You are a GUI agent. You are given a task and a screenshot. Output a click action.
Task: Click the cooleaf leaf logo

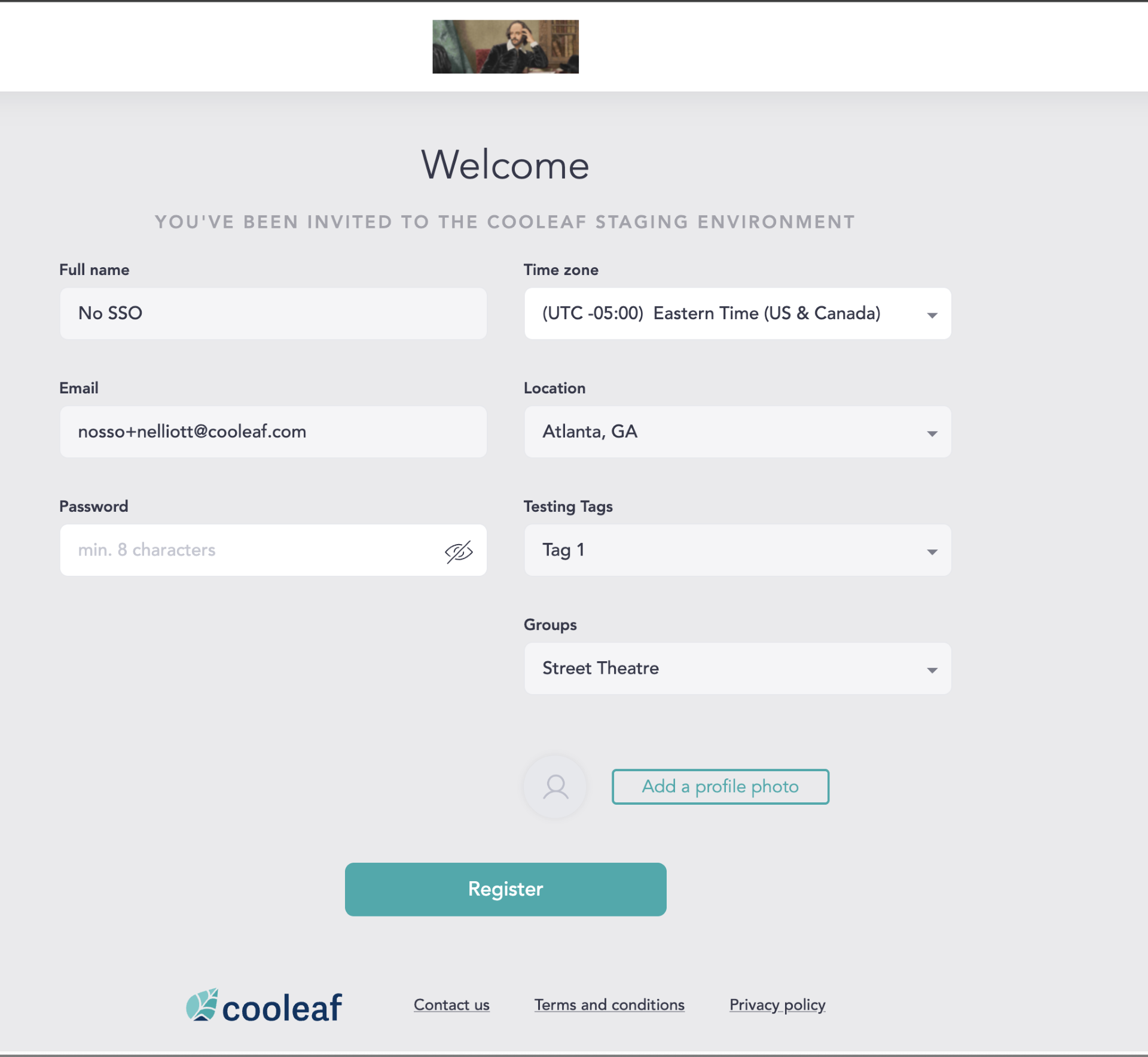point(202,1004)
